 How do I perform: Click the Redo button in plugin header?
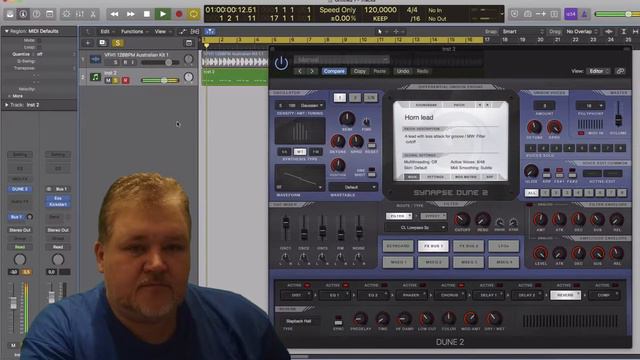click(422, 71)
